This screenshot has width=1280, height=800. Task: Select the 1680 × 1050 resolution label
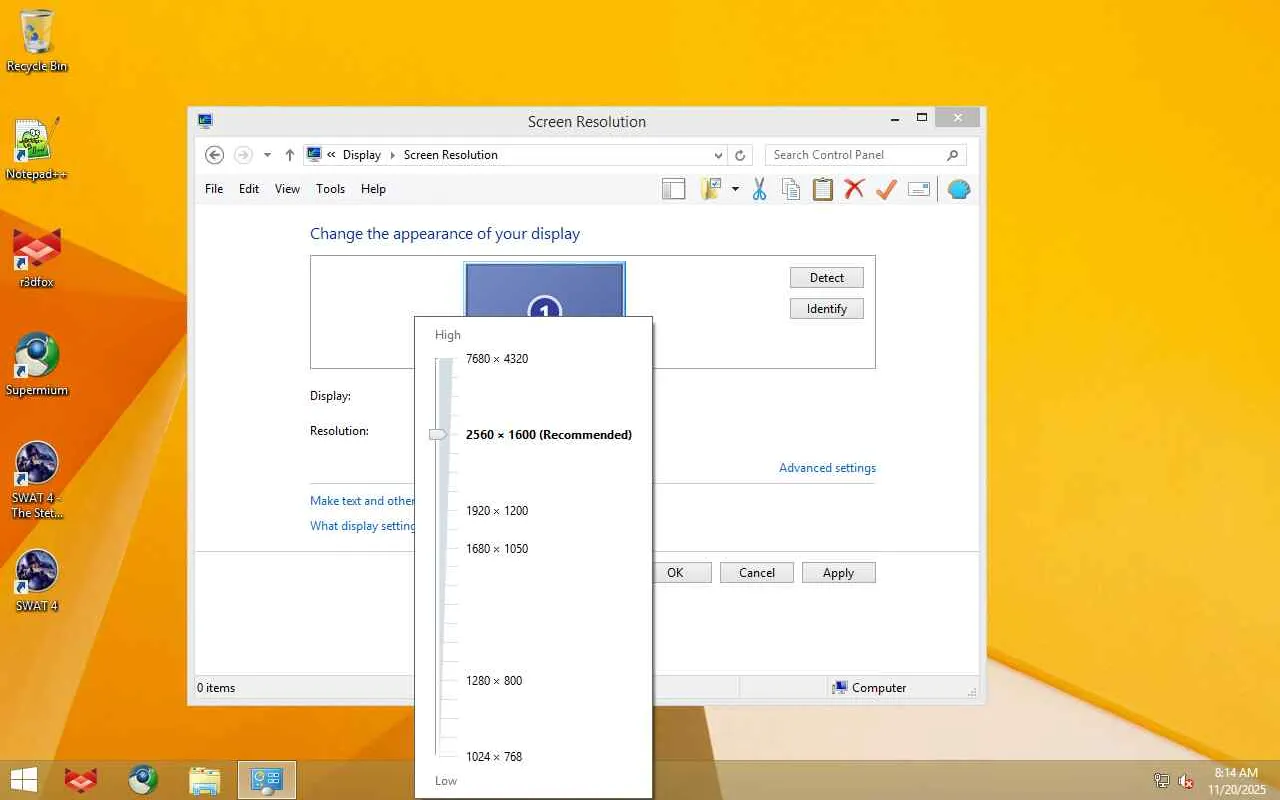point(497,549)
